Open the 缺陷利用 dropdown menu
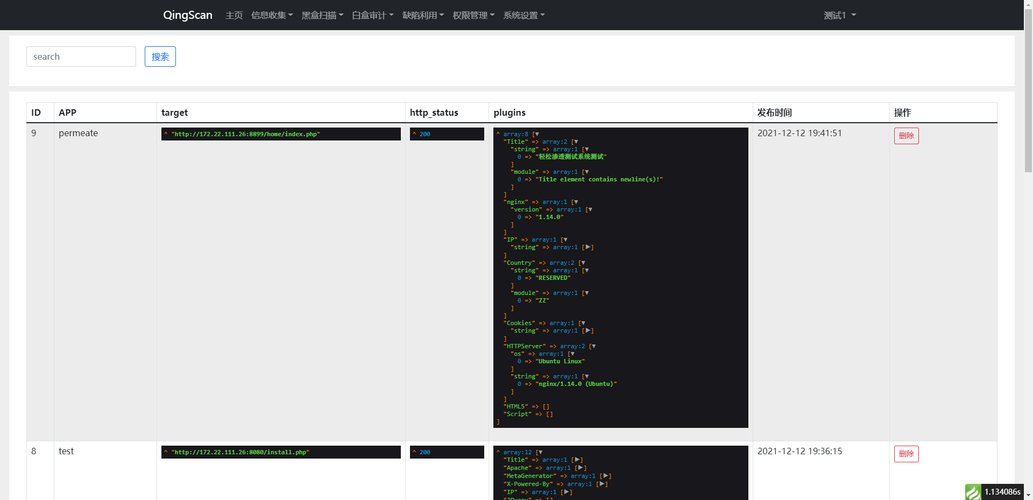Image resolution: width=1033 pixels, height=500 pixels. click(x=424, y=15)
